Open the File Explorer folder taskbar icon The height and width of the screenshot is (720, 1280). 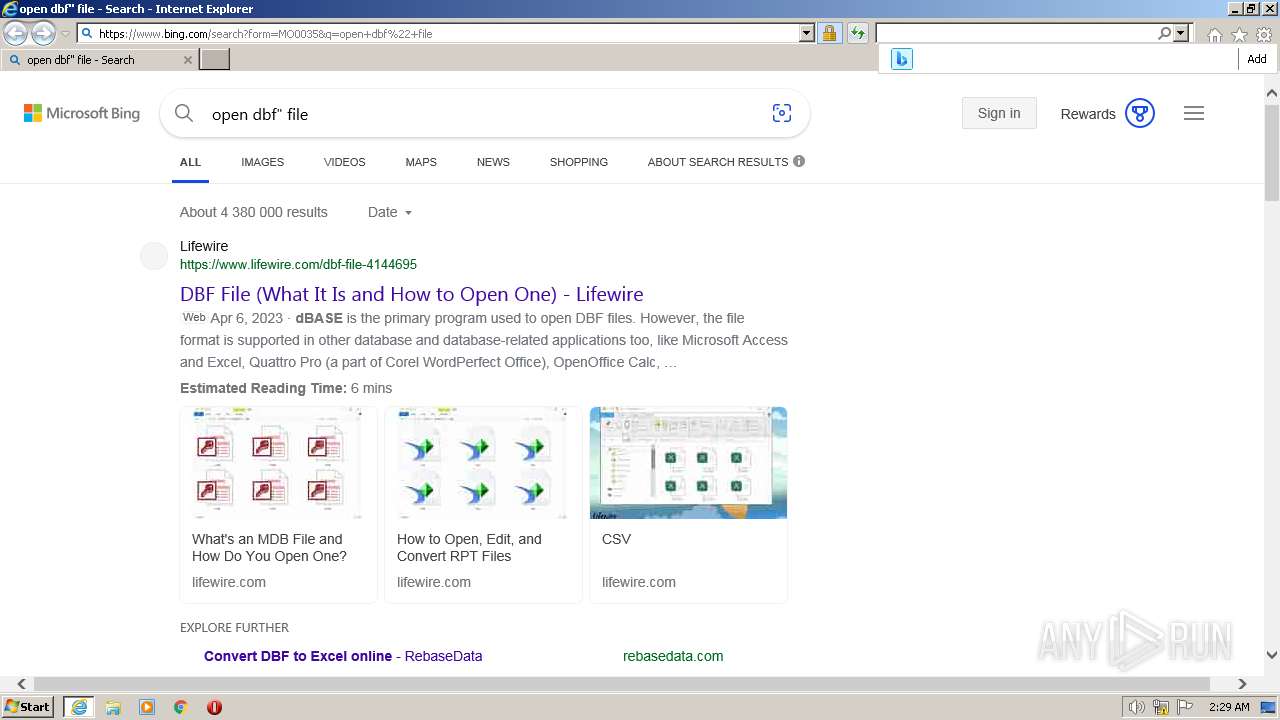point(113,707)
